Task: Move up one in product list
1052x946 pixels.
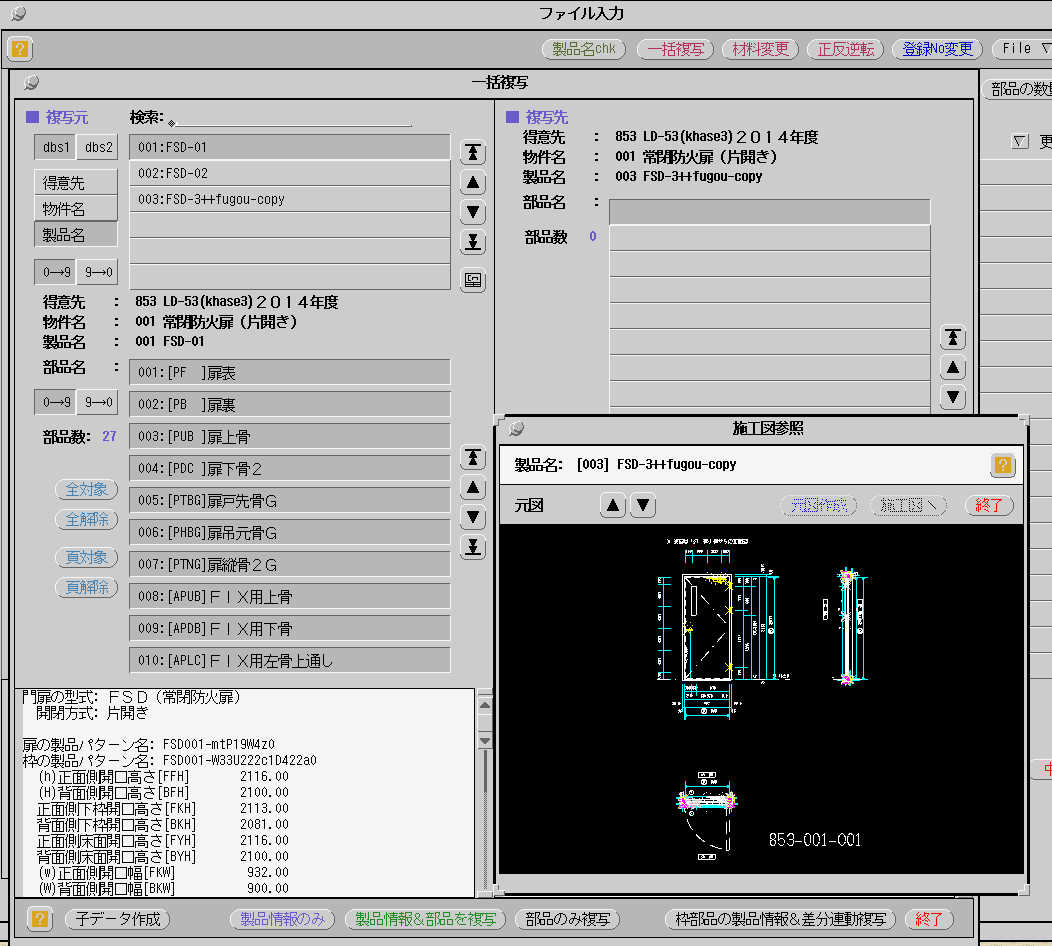Action: [473, 182]
